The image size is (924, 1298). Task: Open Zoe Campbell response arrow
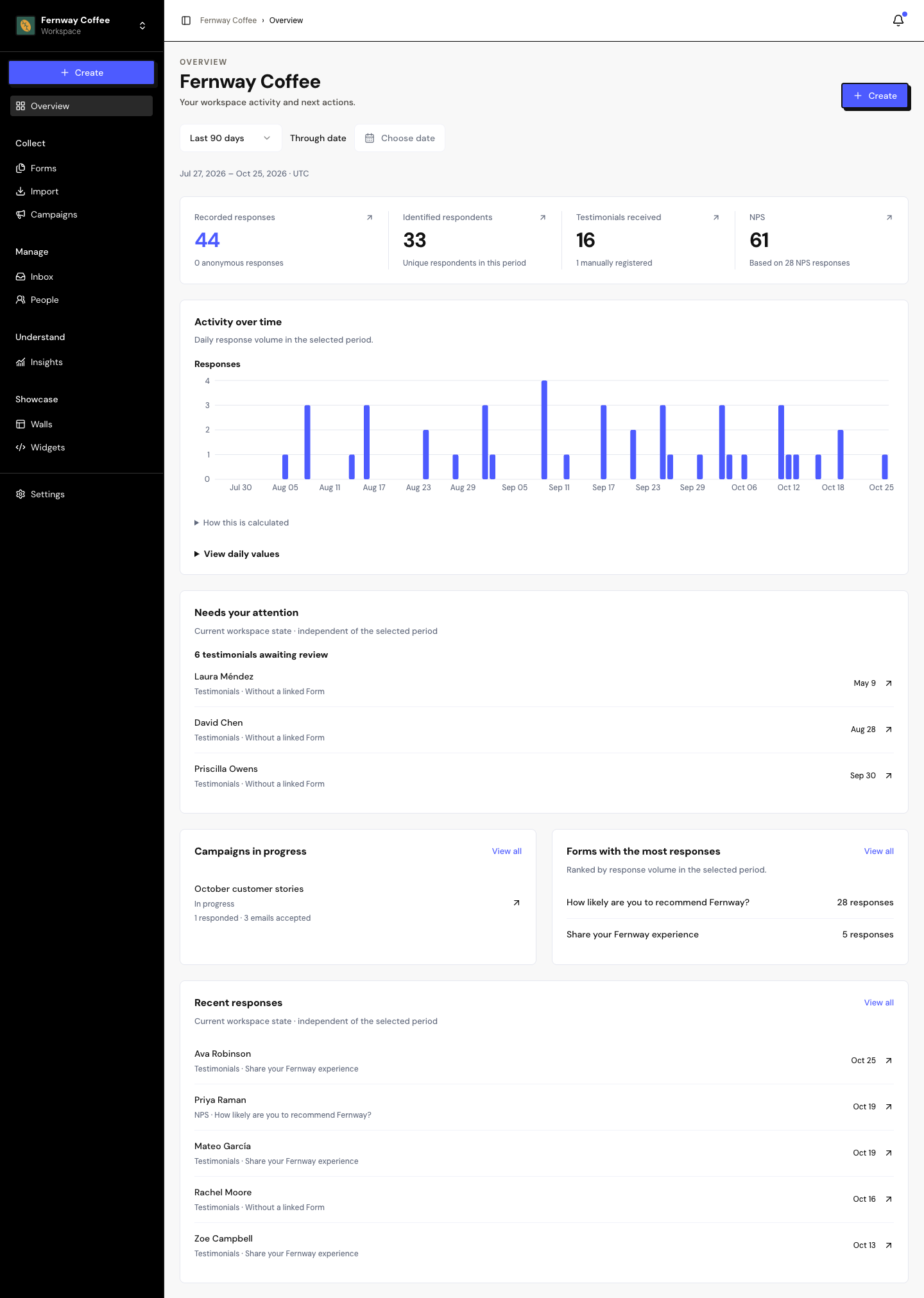[x=889, y=1245]
